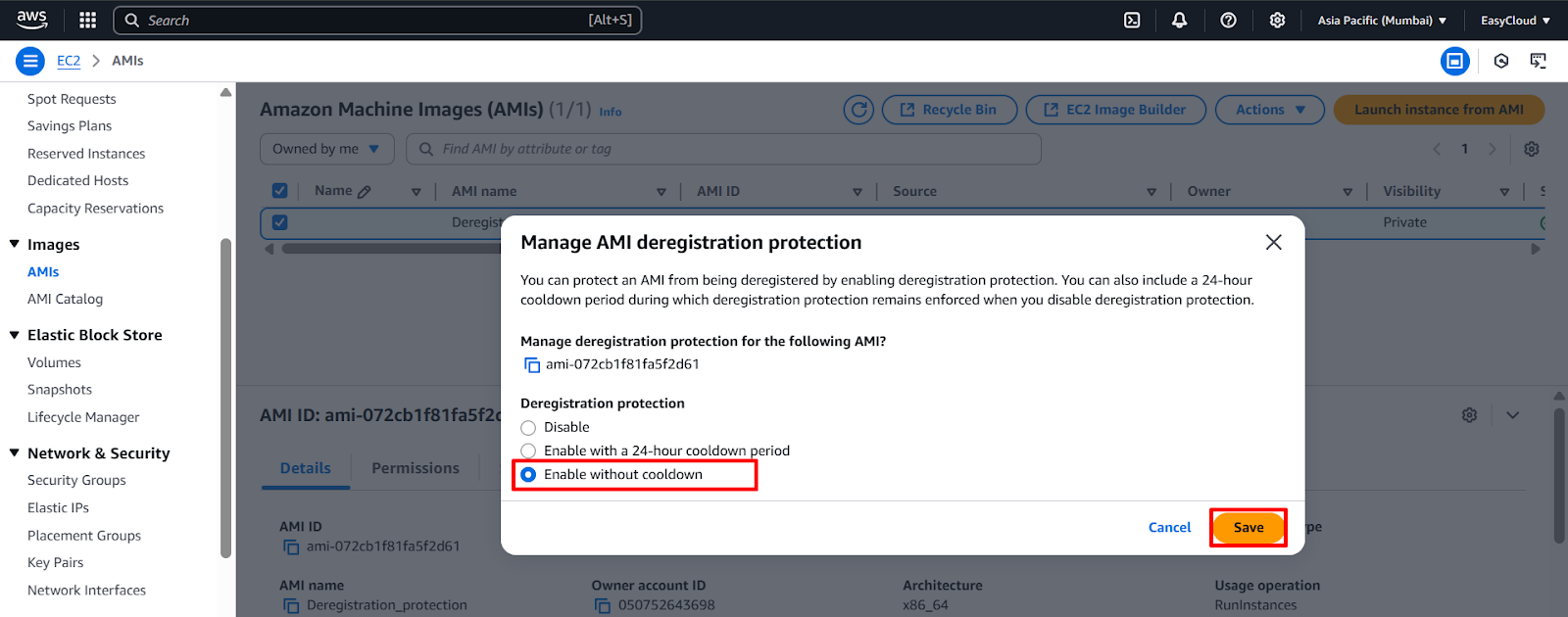1568x617 pixels.
Task: Click the hexagon clock icon near top right
Action: [1501, 61]
